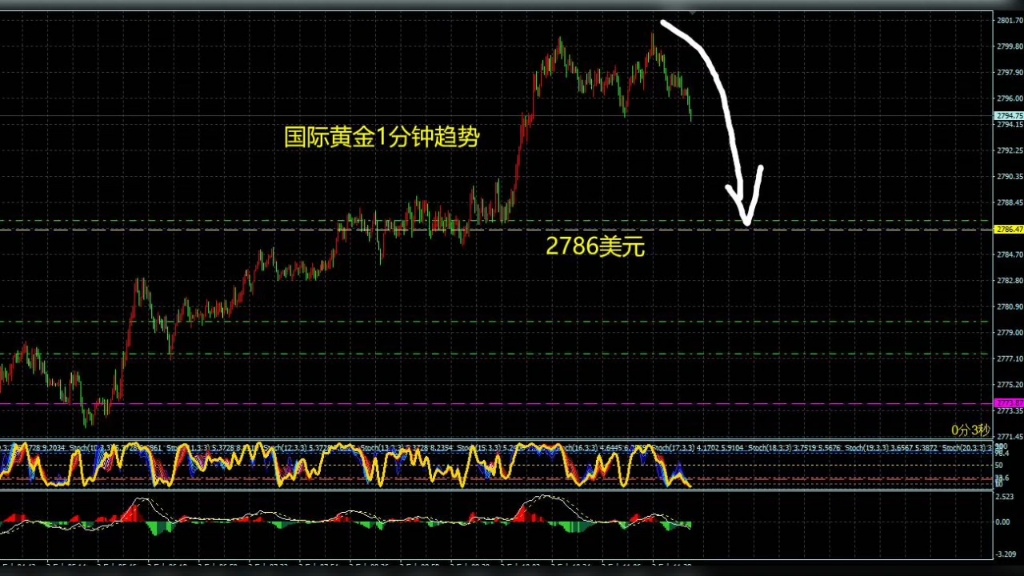Click the 国际黄金1分钟趋势 title label
Image resolution: width=1024 pixels, height=576 pixels.
(382, 137)
